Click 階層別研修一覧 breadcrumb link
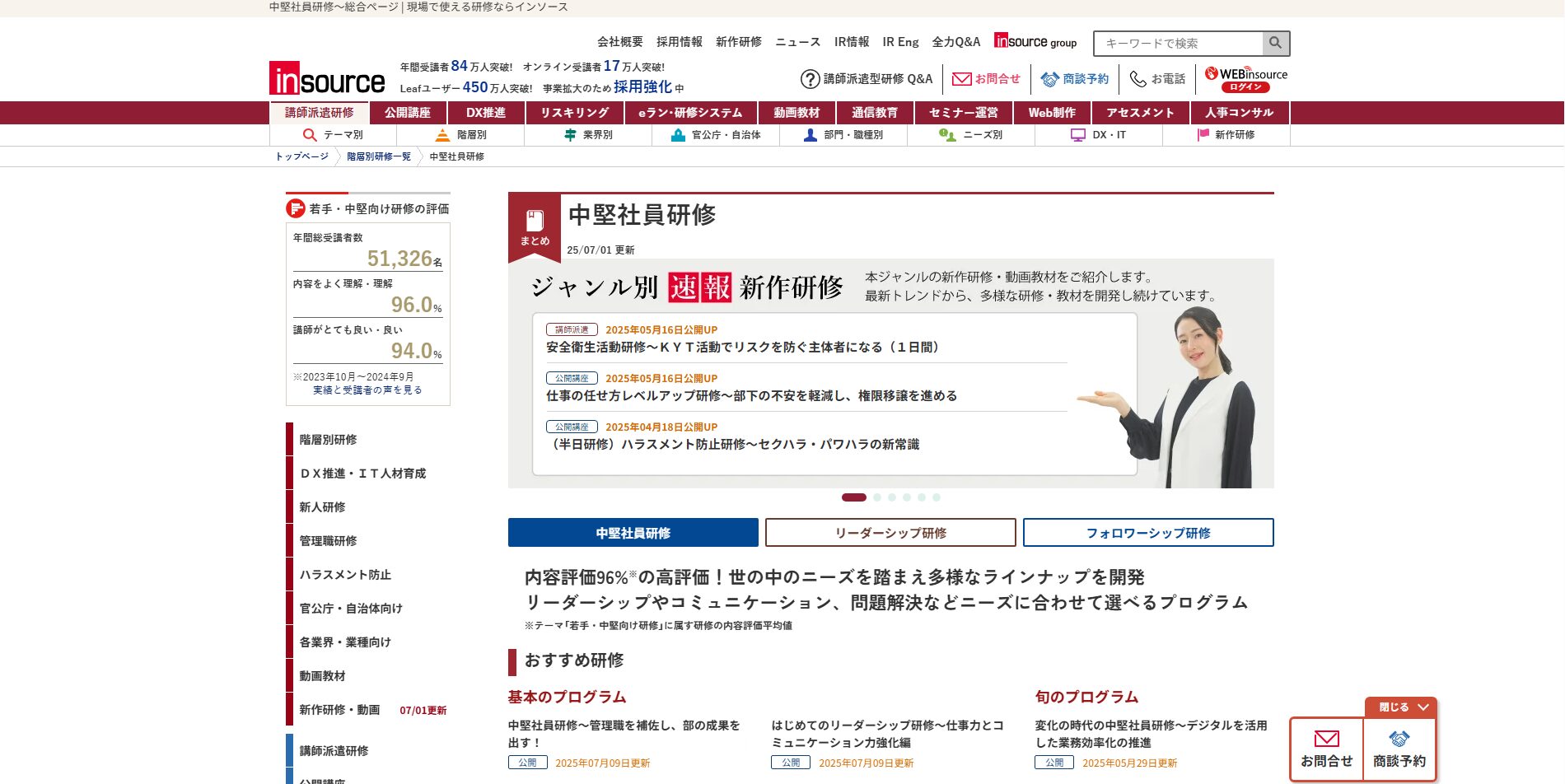The width and height of the screenshot is (1565, 784). (x=378, y=156)
